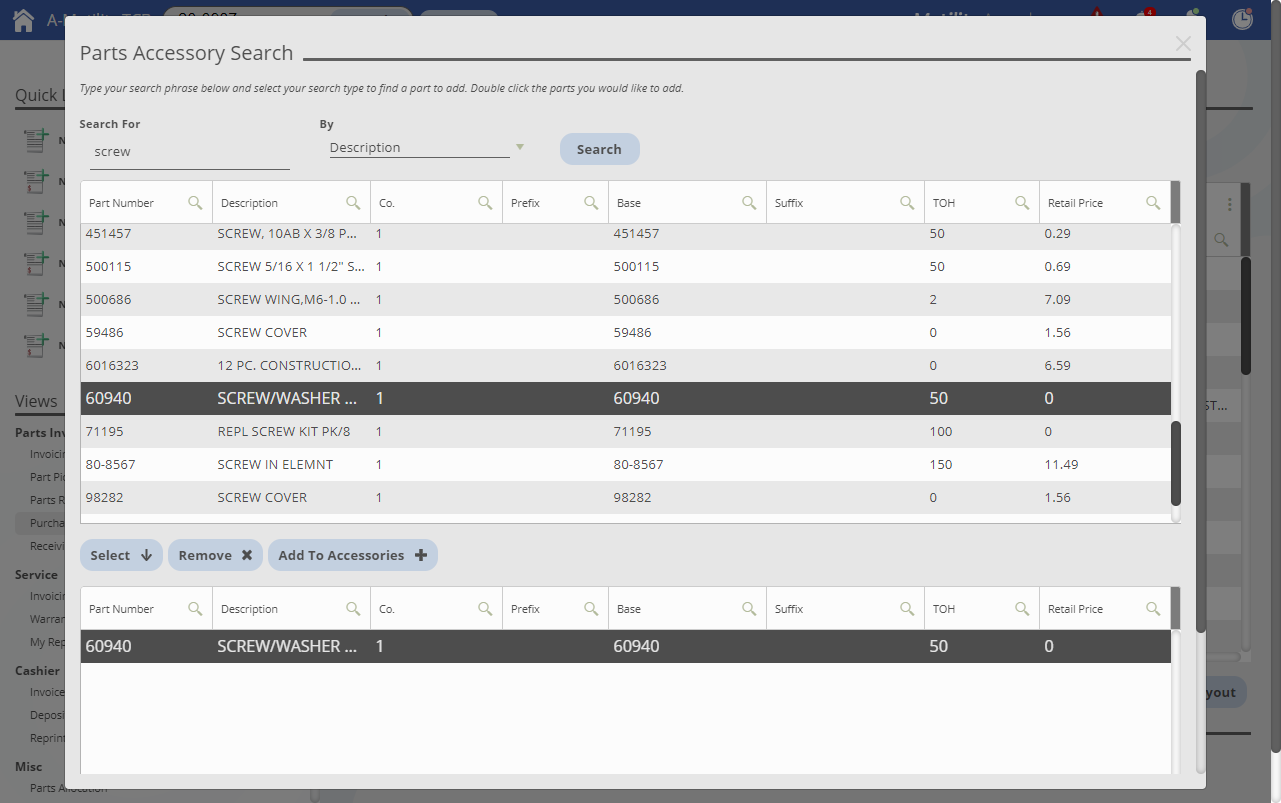The image size is (1281, 803).
Task: Click the dialog's vertical scrollbar
Action: tap(1201, 350)
